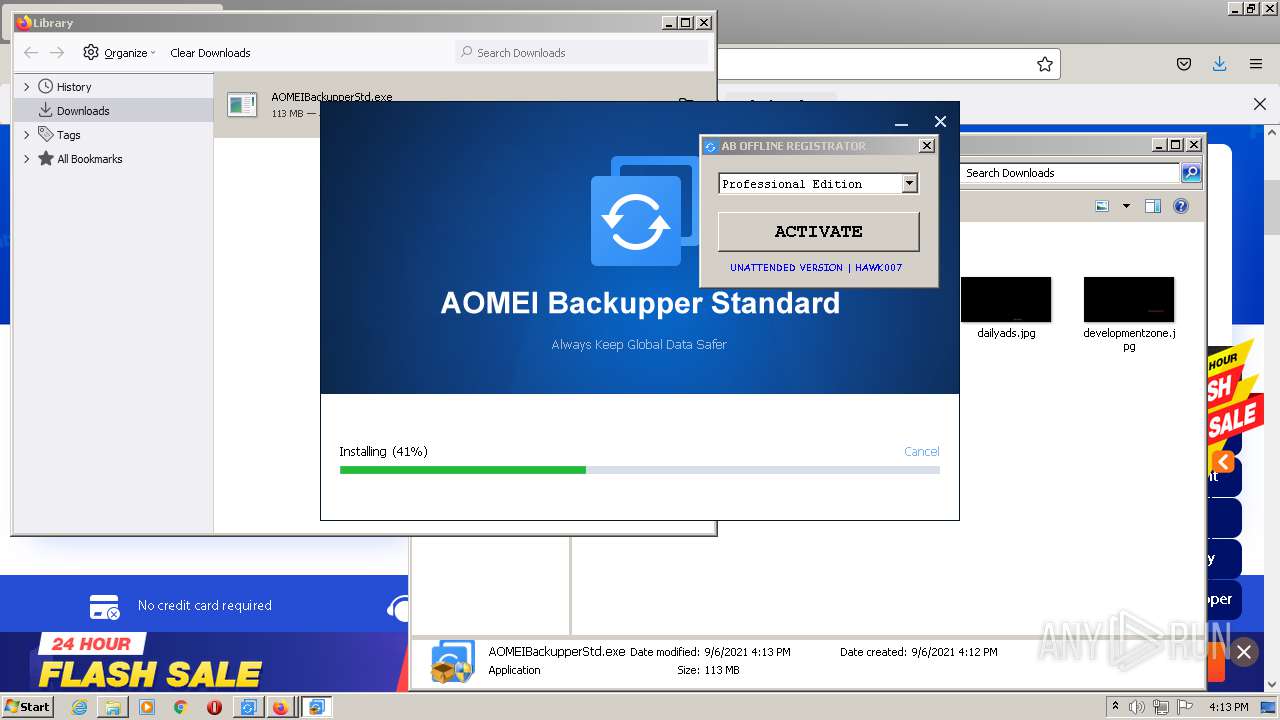Viewport: 1280px width, 720px height.
Task: Expand the Tags tree item
Action: point(27,135)
